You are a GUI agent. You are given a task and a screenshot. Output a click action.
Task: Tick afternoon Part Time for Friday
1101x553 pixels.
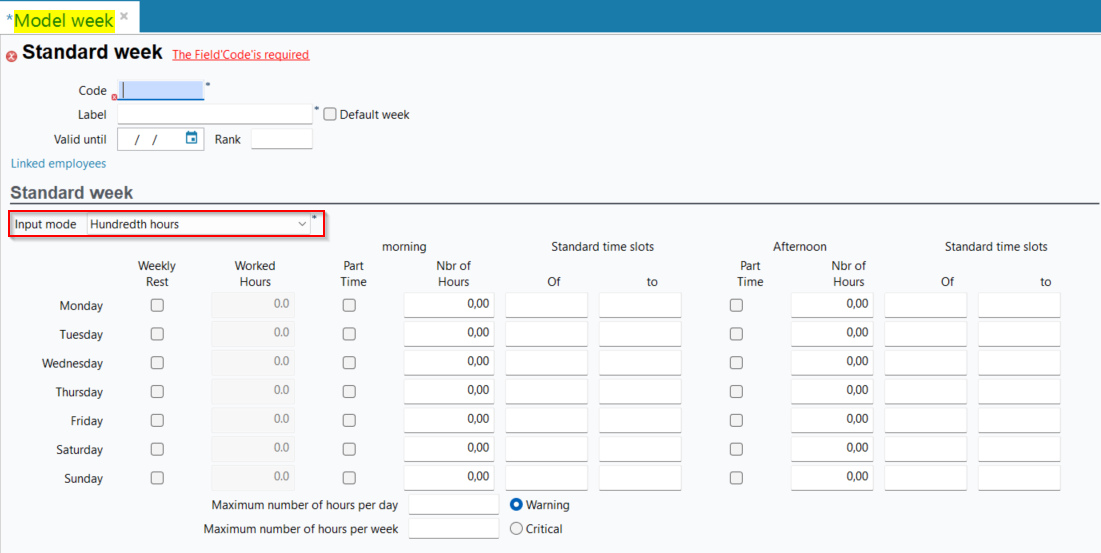tap(736, 421)
